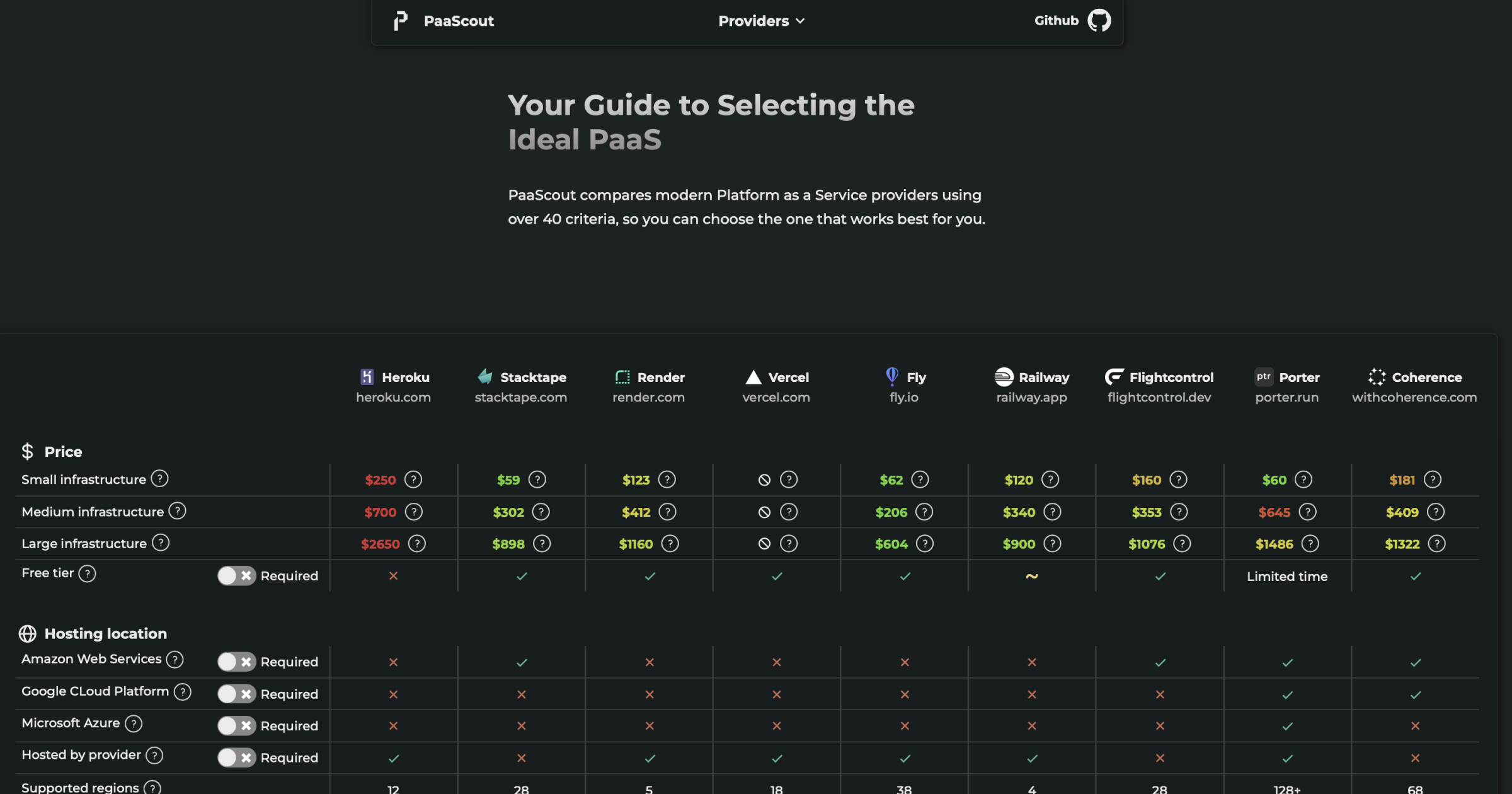The image size is (1512, 794).
Task: Toggle Google CLoud Platform Required switch
Action: [x=236, y=694]
